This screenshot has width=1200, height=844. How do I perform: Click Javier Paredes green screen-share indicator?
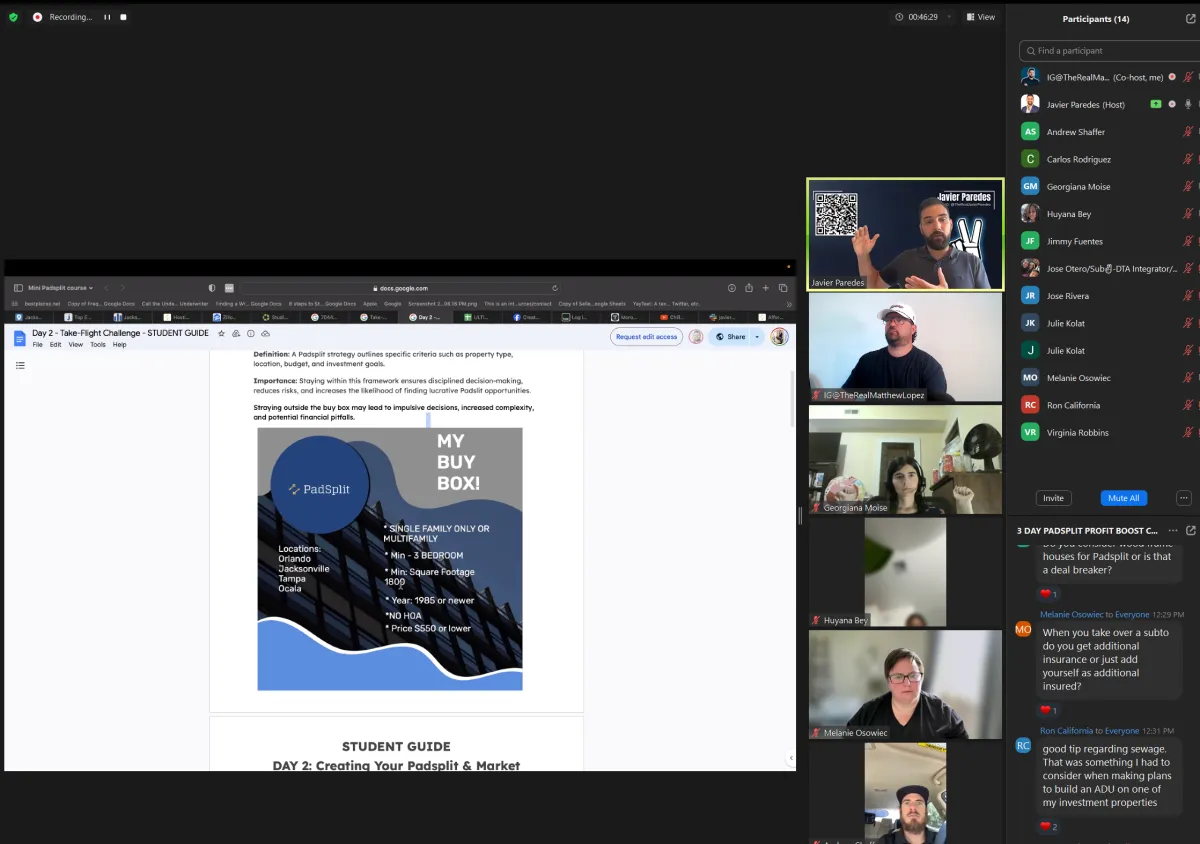(x=1156, y=104)
